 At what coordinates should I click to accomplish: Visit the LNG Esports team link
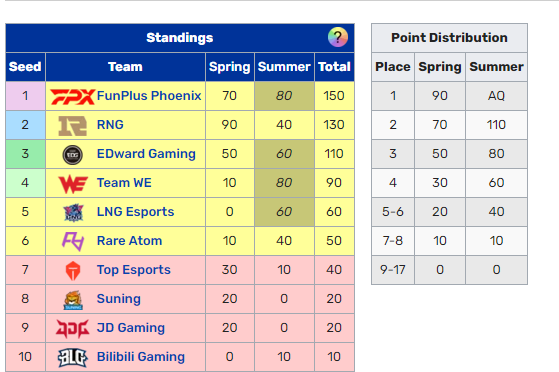[135, 212]
